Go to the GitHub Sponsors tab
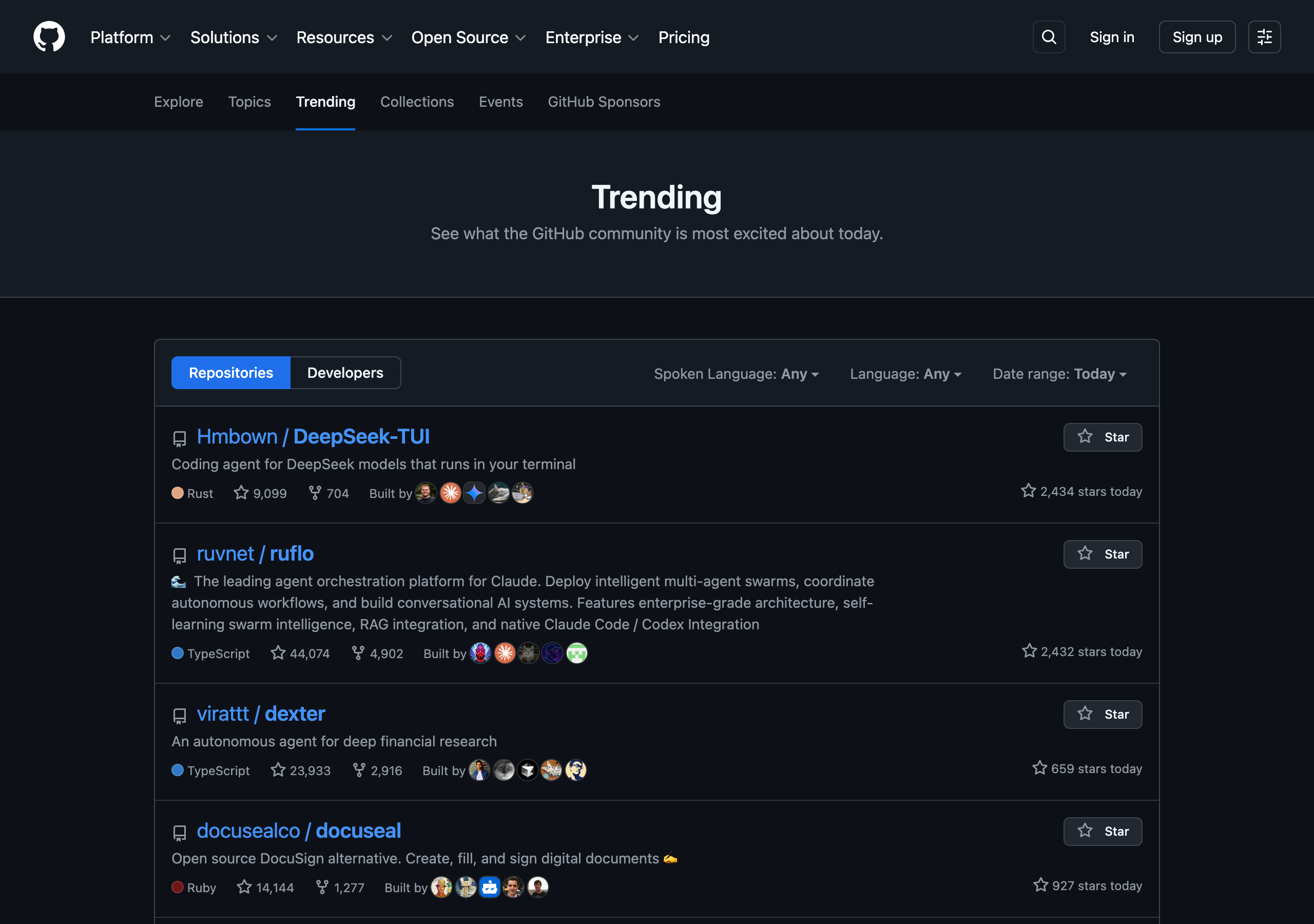Screen dimensions: 1314x924 [x=604, y=102]
